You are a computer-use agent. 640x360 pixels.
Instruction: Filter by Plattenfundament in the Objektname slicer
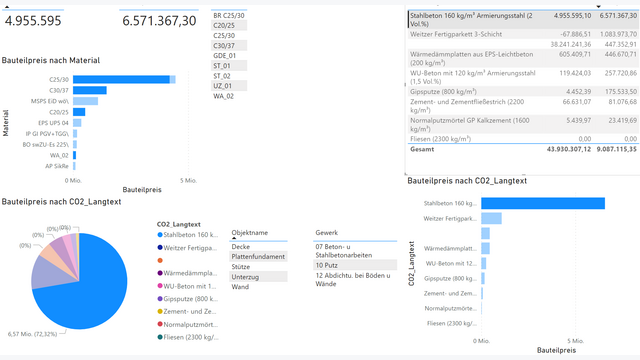tap(258, 257)
